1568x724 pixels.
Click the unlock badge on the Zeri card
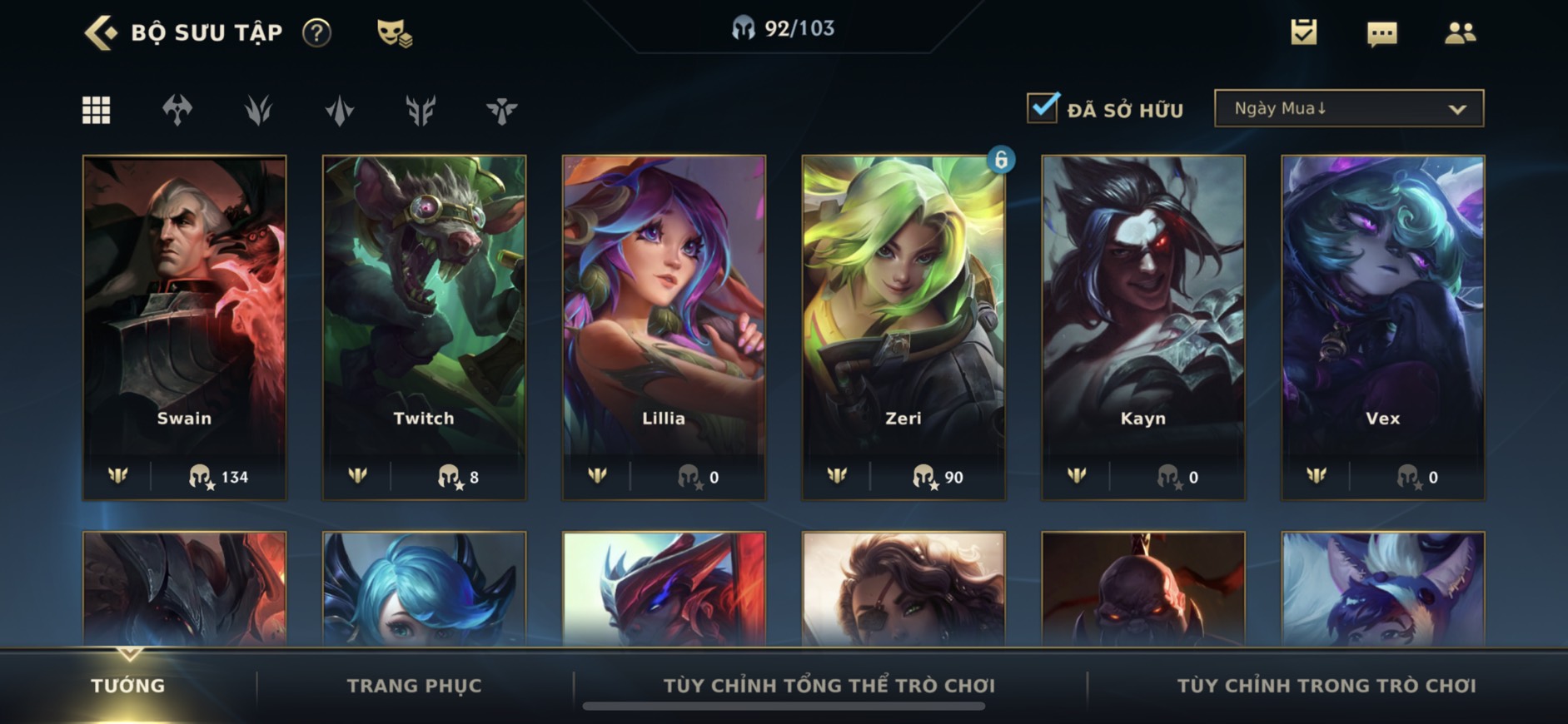tap(1001, 159)
